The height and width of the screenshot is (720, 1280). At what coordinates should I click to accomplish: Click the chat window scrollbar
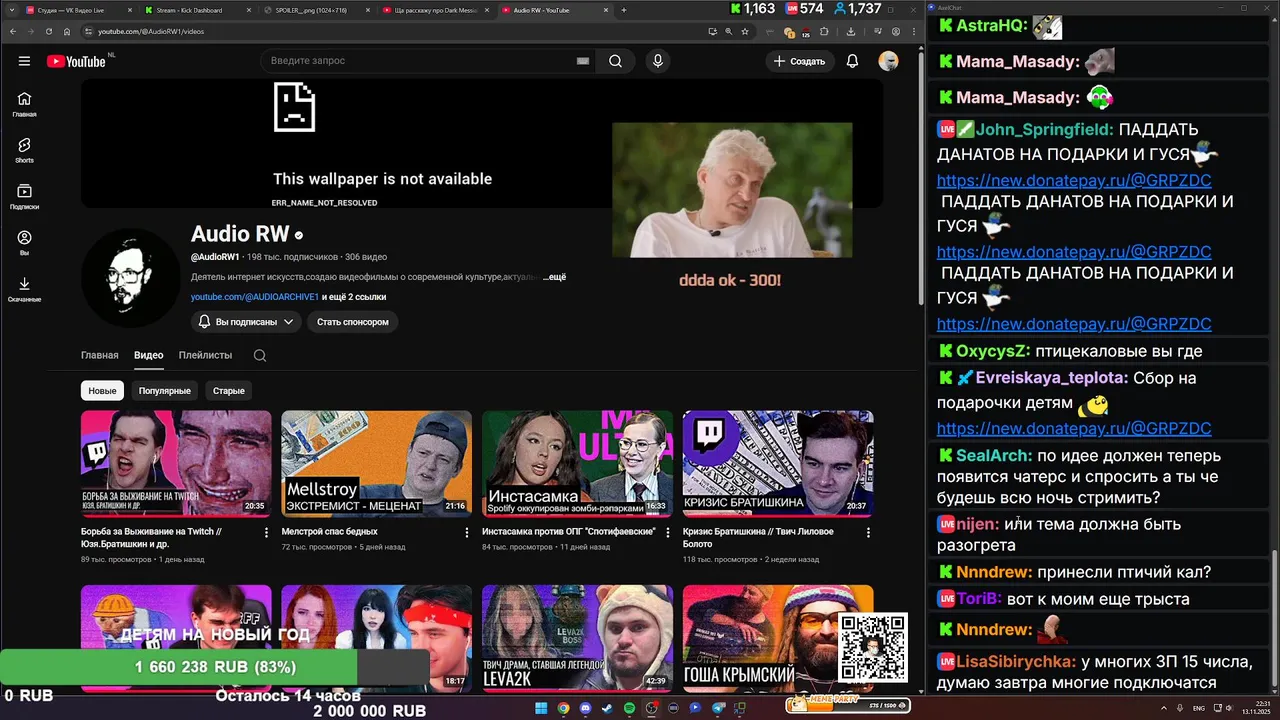[1274, 622]
